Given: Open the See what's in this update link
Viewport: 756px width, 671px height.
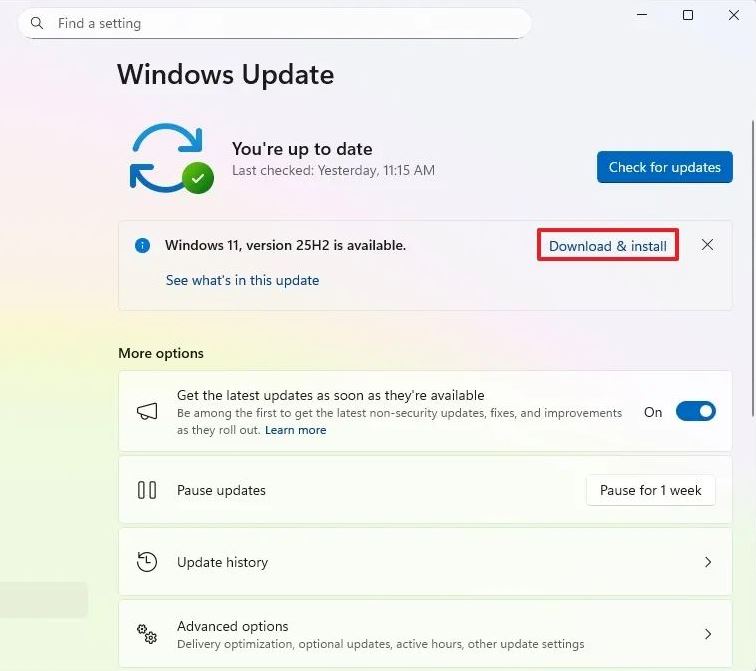Looking at the screenshot, I should [242, 281].
